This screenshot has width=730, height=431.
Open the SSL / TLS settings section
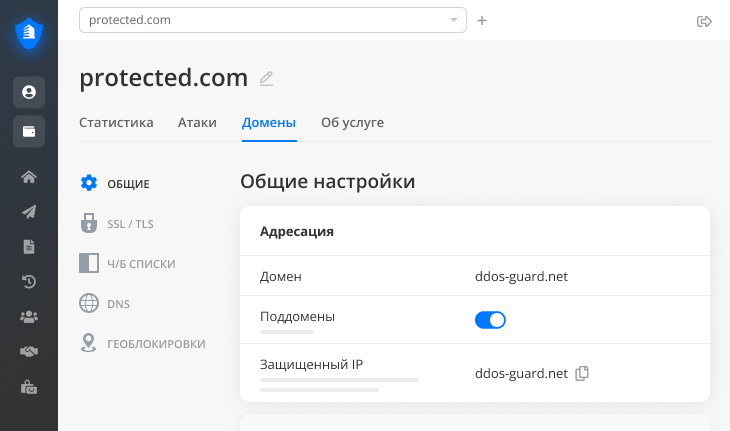click(130, 224)
